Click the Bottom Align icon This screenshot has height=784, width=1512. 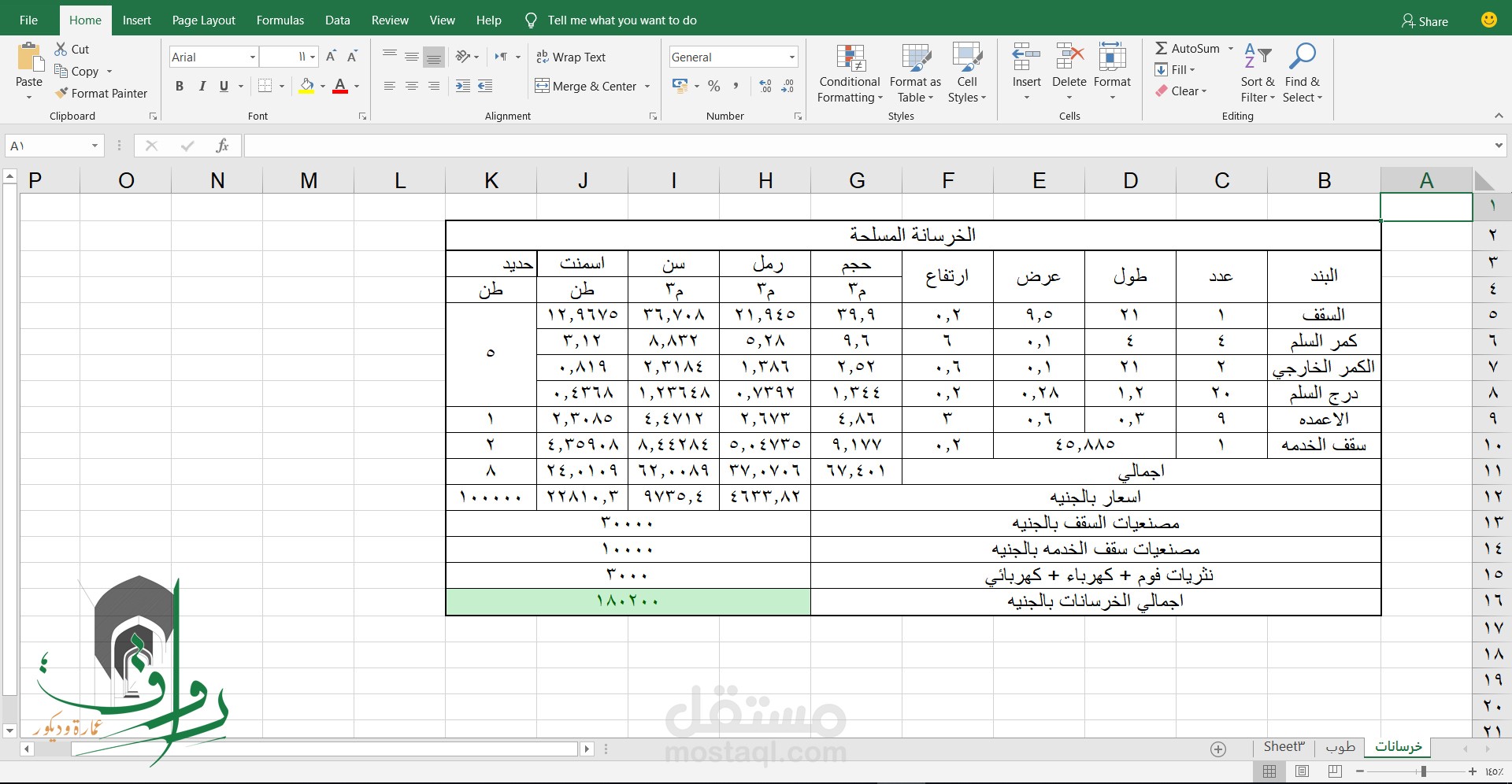(x=433, y=57)
